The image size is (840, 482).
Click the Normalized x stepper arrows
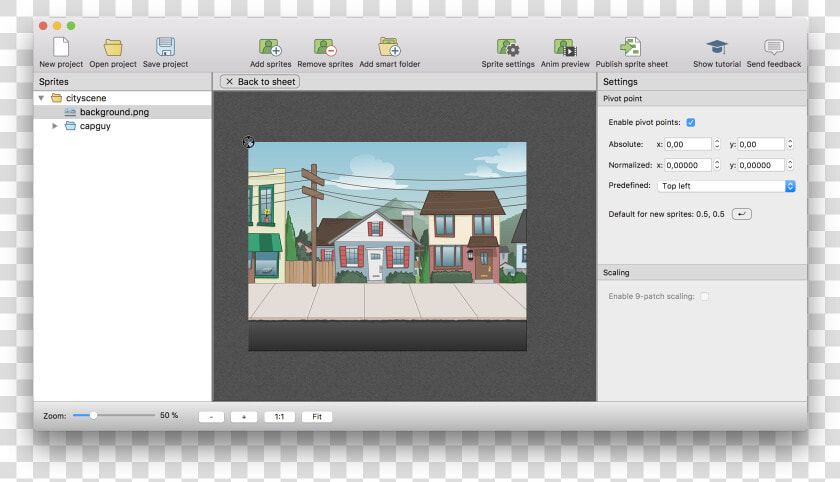pyautogui.click(x=717, y=165)
